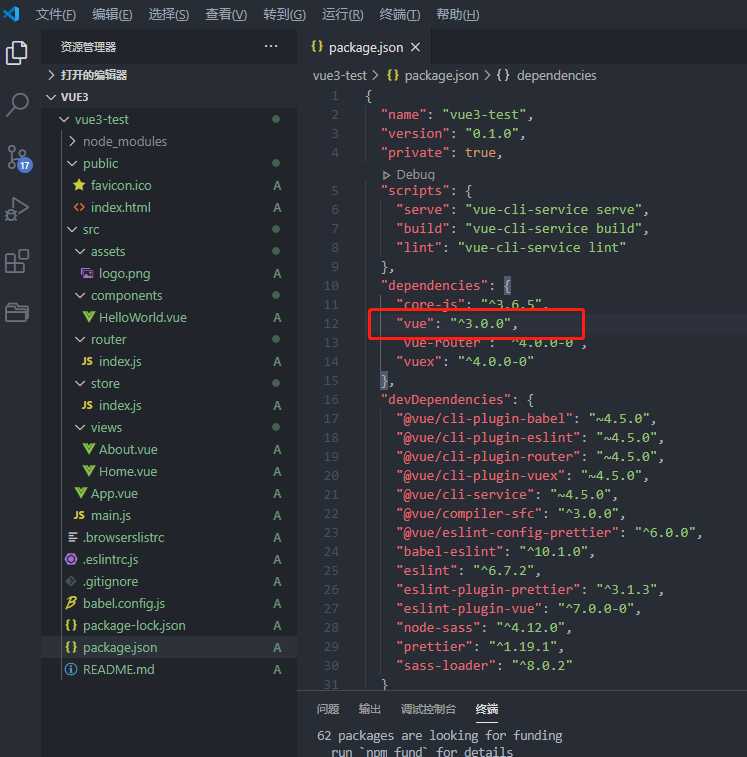Image resolution: width=747 pixels, height=757 pixels.
Task: Open the Search view in the activity bar
Action: point(17,105)
